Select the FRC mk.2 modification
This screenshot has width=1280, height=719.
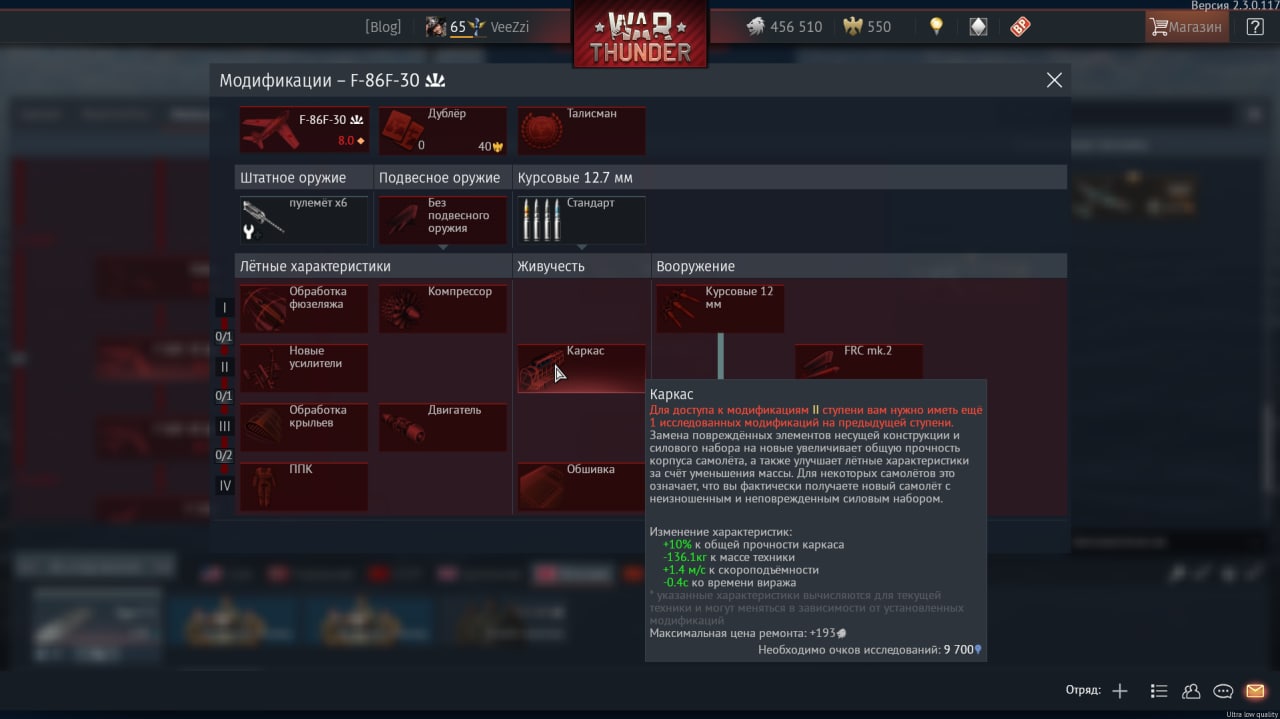pyautogui.click(x=859, y=362)
